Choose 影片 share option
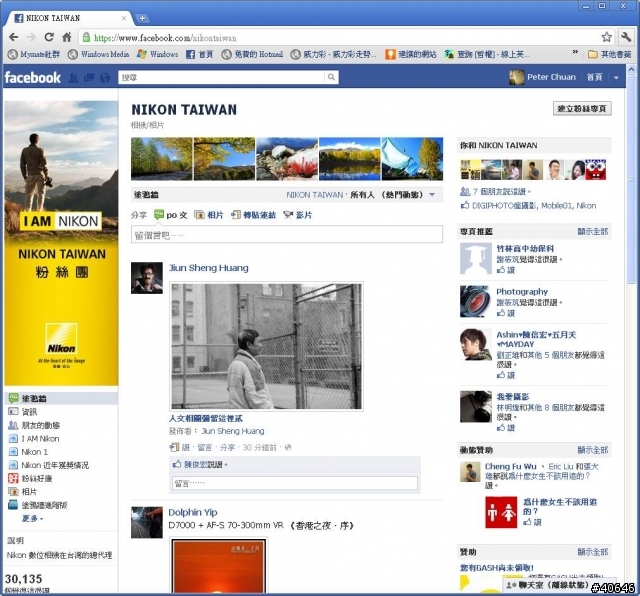Screen dimensions: 640x596 (x=298, y=215)
